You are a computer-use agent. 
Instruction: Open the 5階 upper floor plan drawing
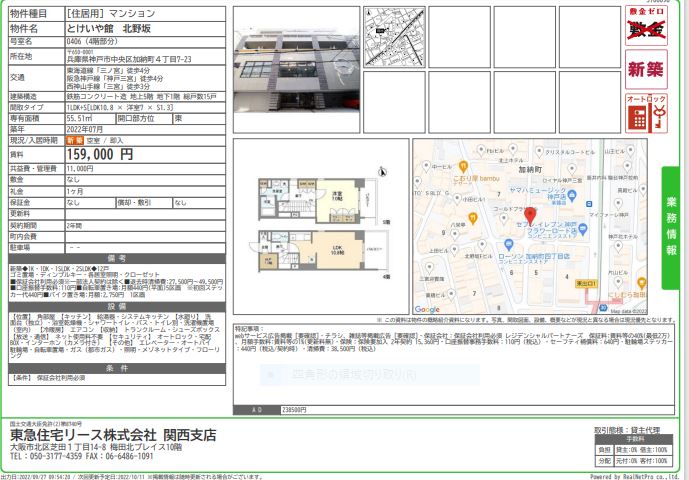[317, 201]
